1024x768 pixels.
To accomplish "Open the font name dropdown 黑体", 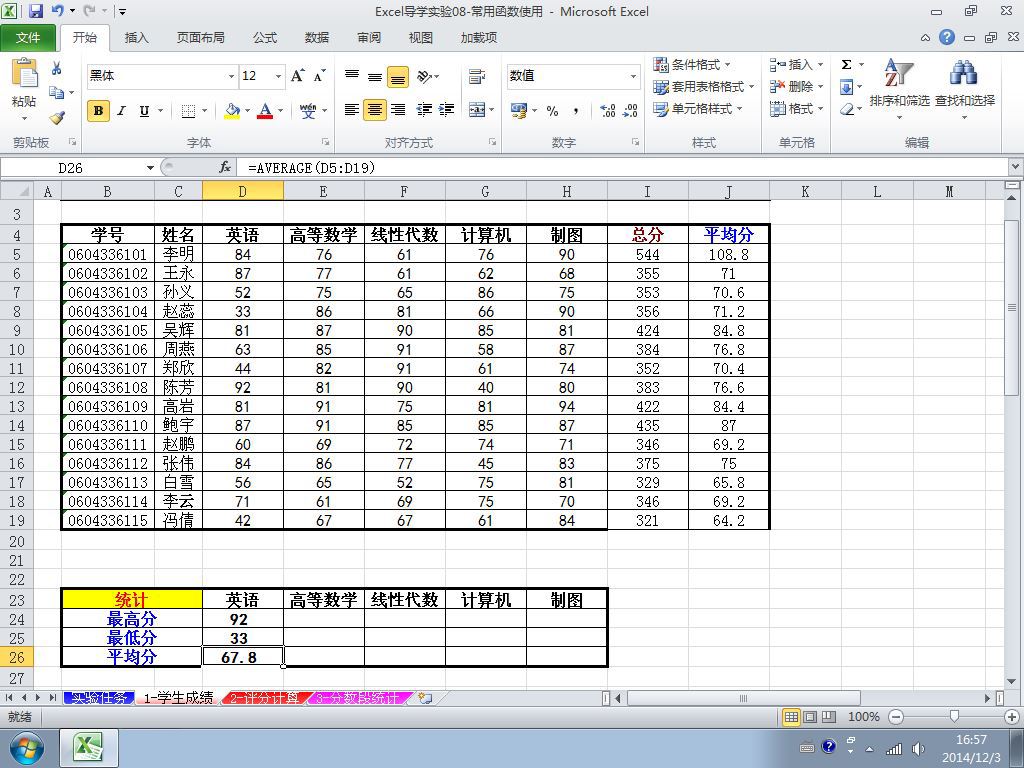I will tap(231, 76).
